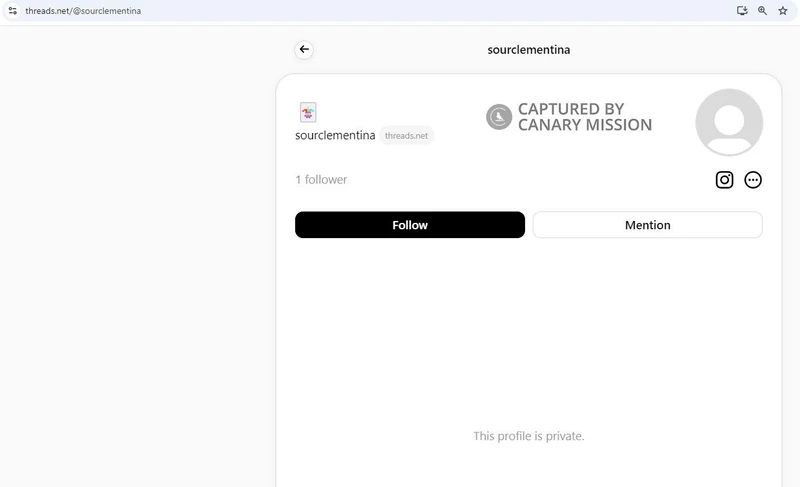Click the threads.net badge next to username
800x487 pixels.
click(406, 135)
